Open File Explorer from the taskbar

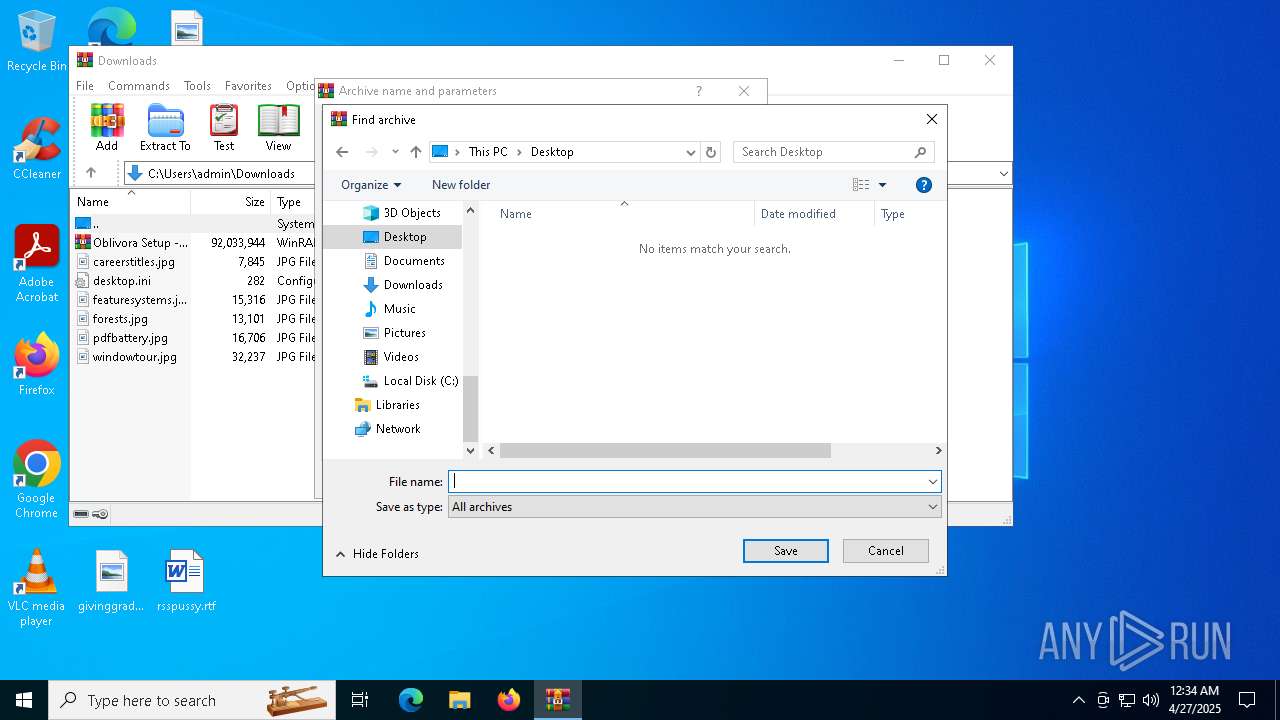coord(460,700)
